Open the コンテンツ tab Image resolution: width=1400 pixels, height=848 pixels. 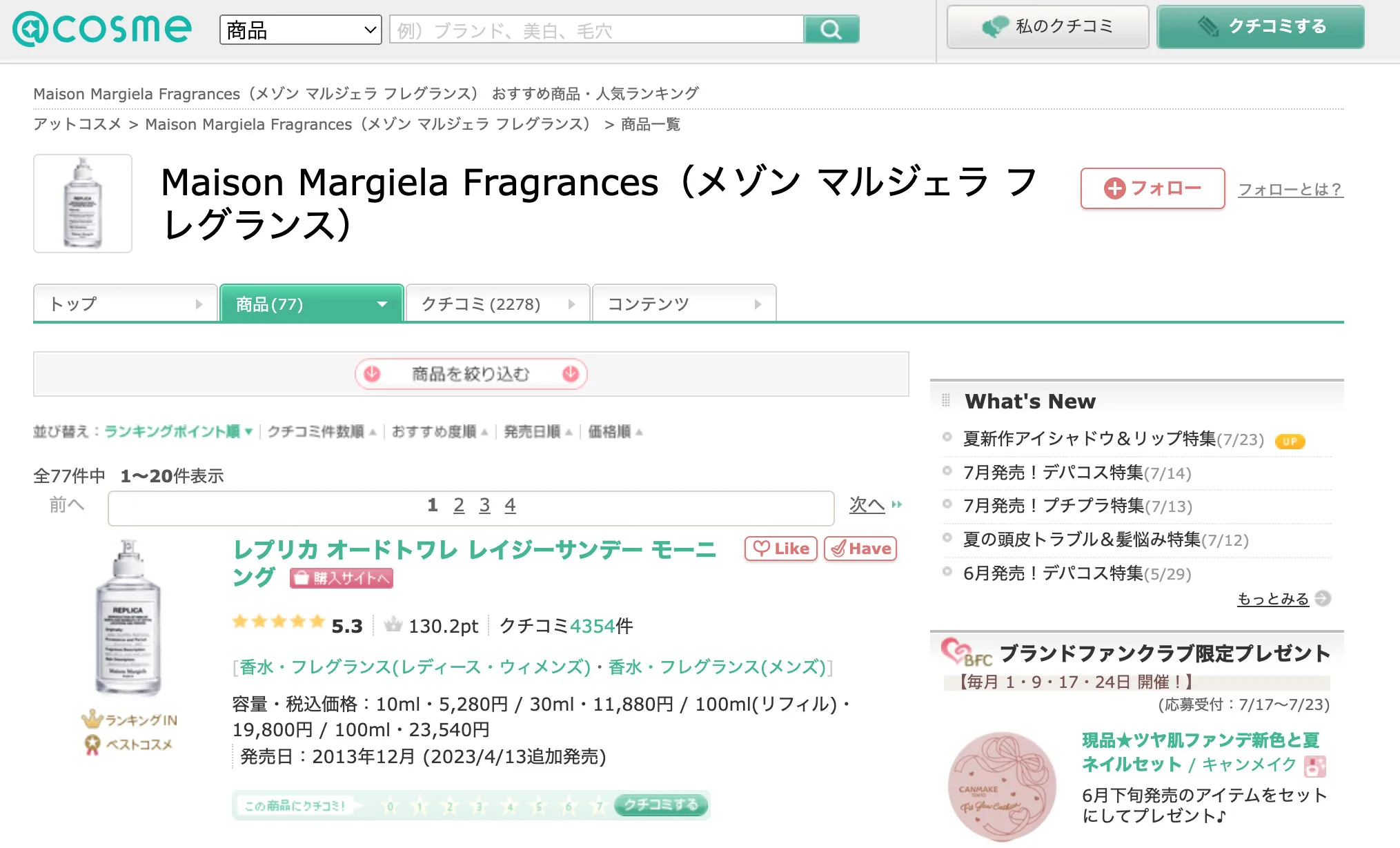coord(684,304)
